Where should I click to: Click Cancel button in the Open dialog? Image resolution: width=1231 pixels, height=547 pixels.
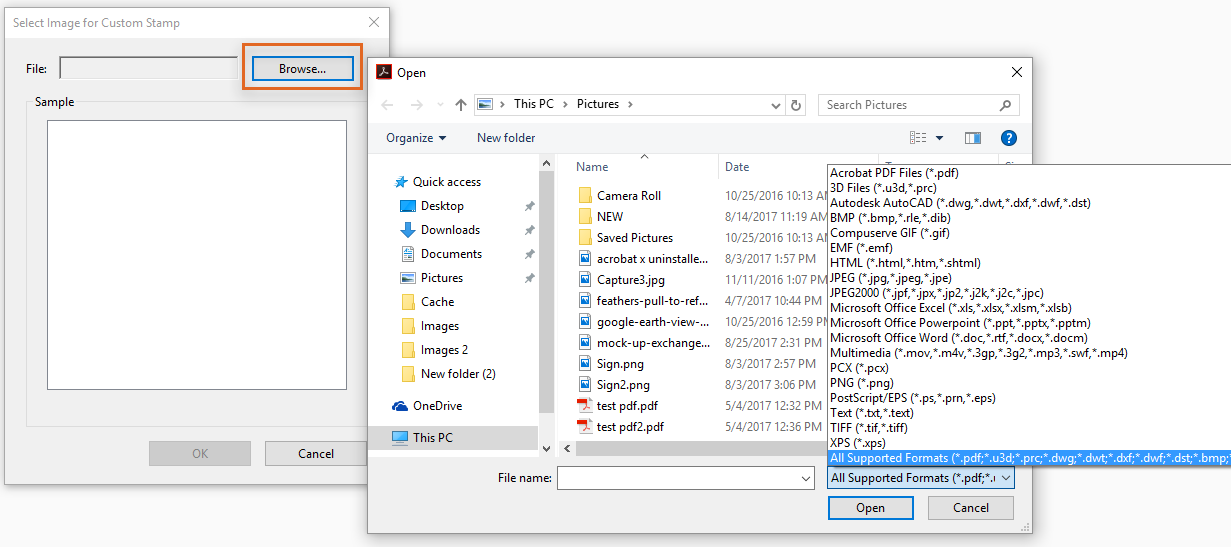tap(971, 507)
